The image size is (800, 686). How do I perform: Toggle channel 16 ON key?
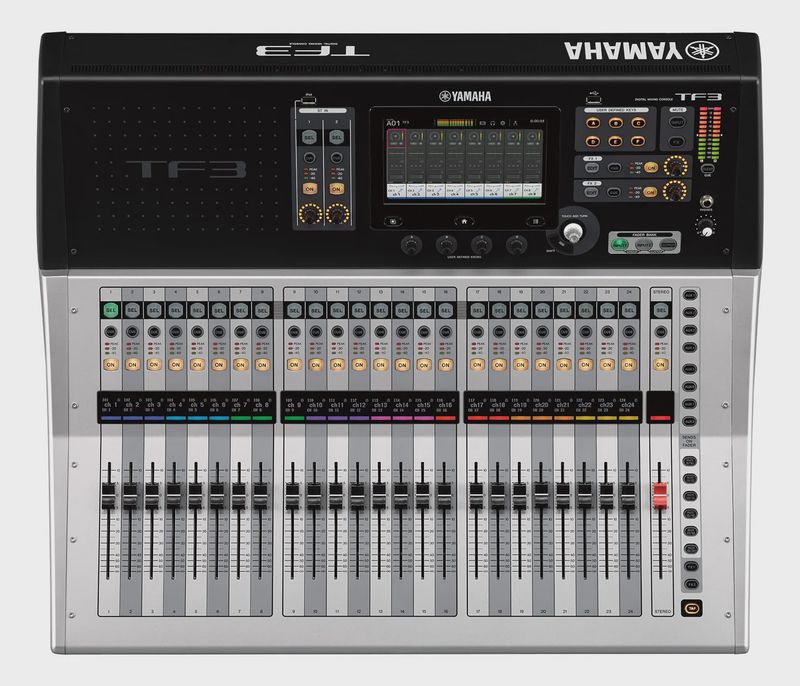point(445,365)
